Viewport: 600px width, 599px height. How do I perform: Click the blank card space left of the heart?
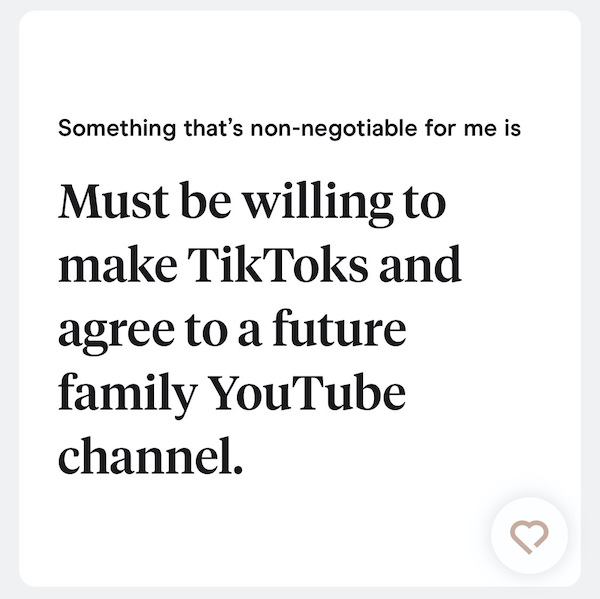pos(250,536)
